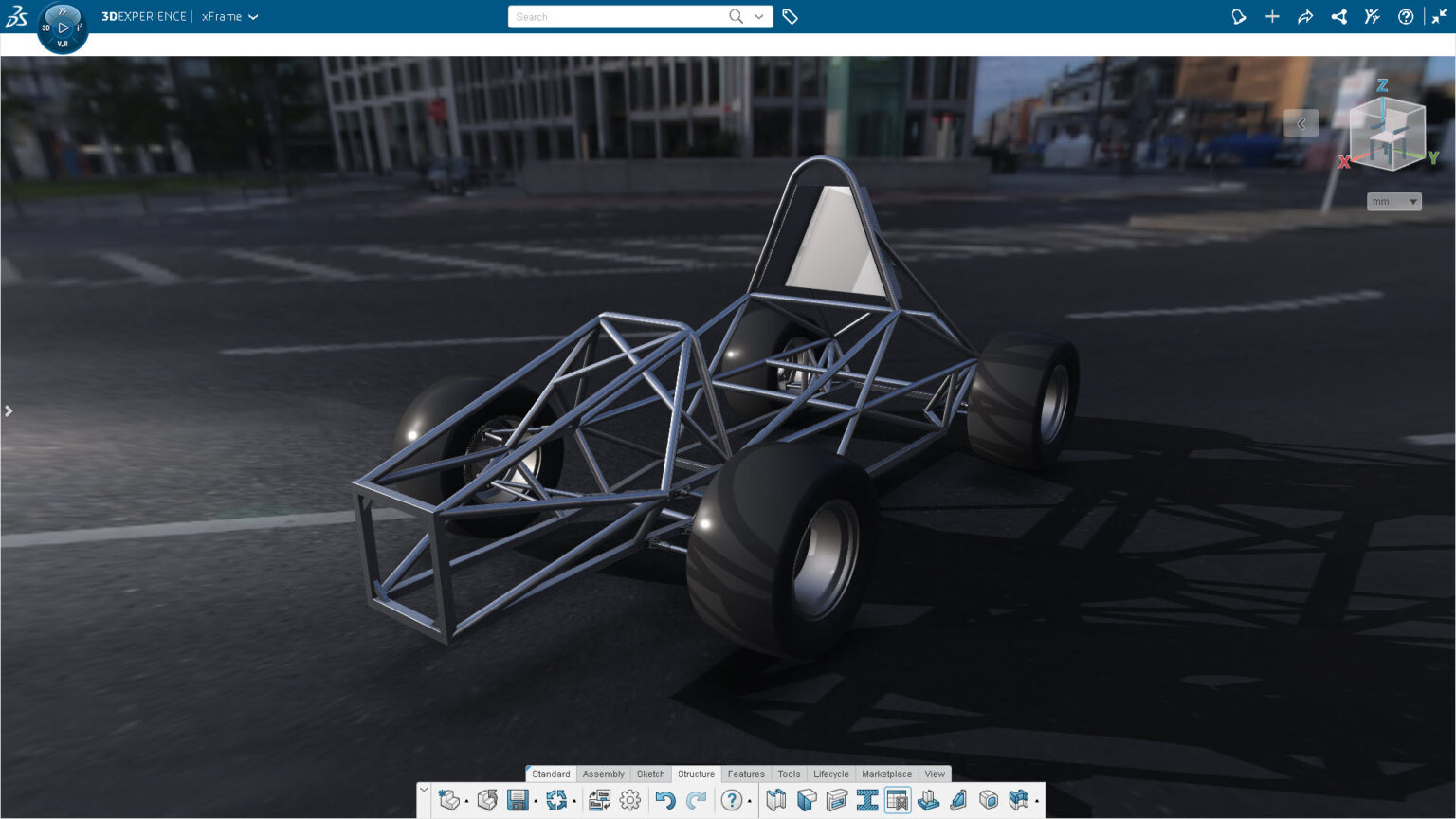The width and height of the screenshot is (1456, 819).
Task: Click the plus icon to add new content
Action: coord(1272,16)
